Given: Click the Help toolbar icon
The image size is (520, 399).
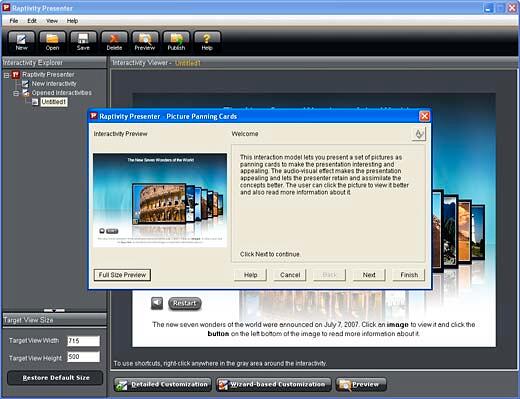Looking at the screenshot, I should coord(207,42).
